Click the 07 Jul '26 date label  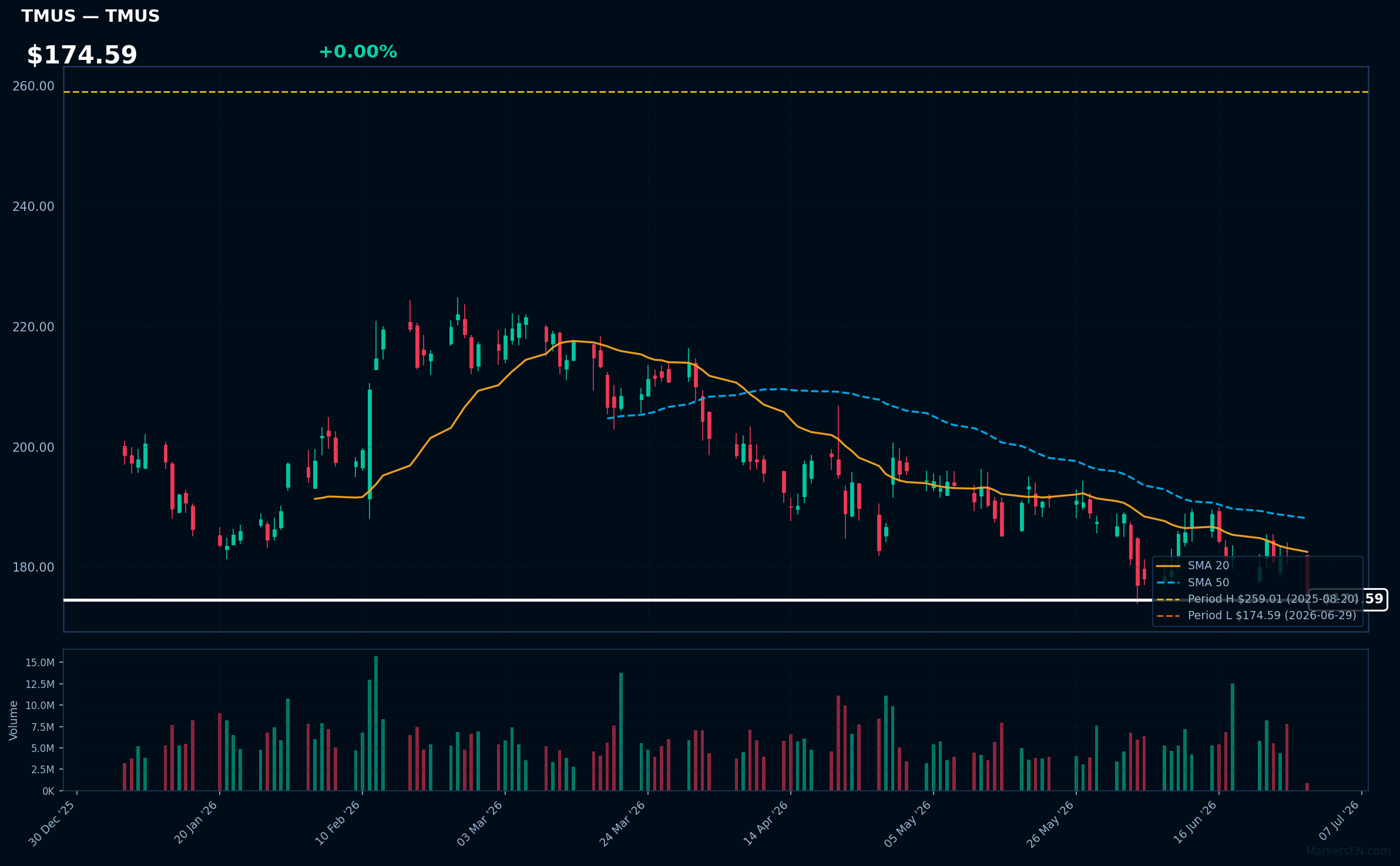(x=1339, y=821)
